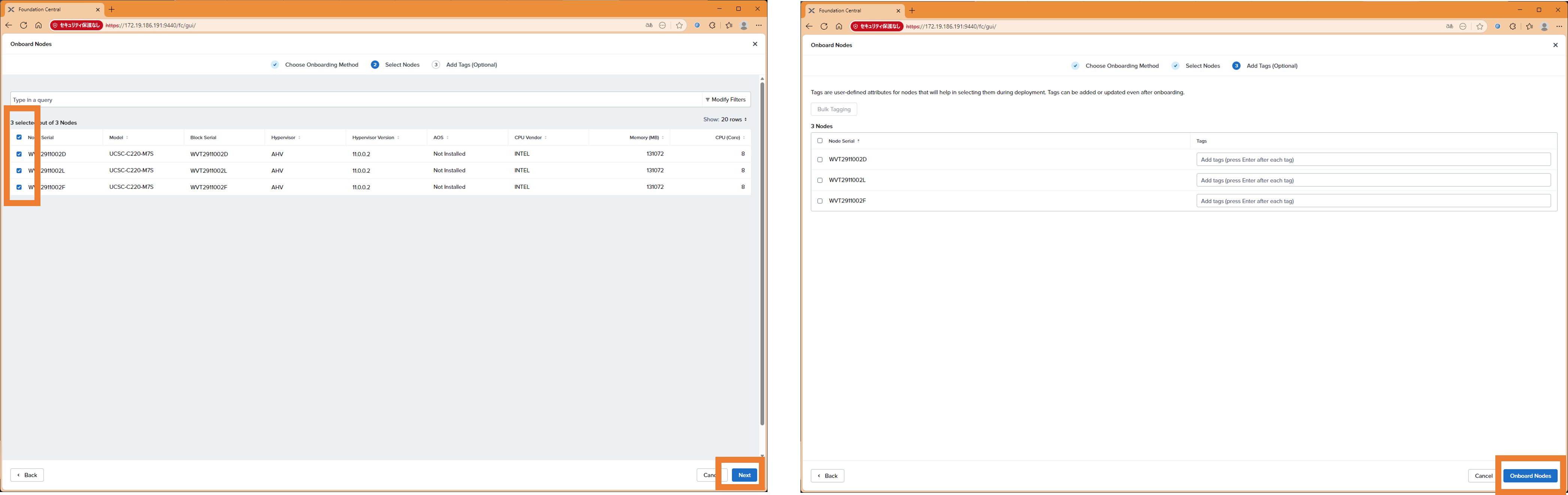This screenshot has height=495, width=1568.
Task: Open extensions puzzle icon in right browser
Action: tap(1513, 27)
